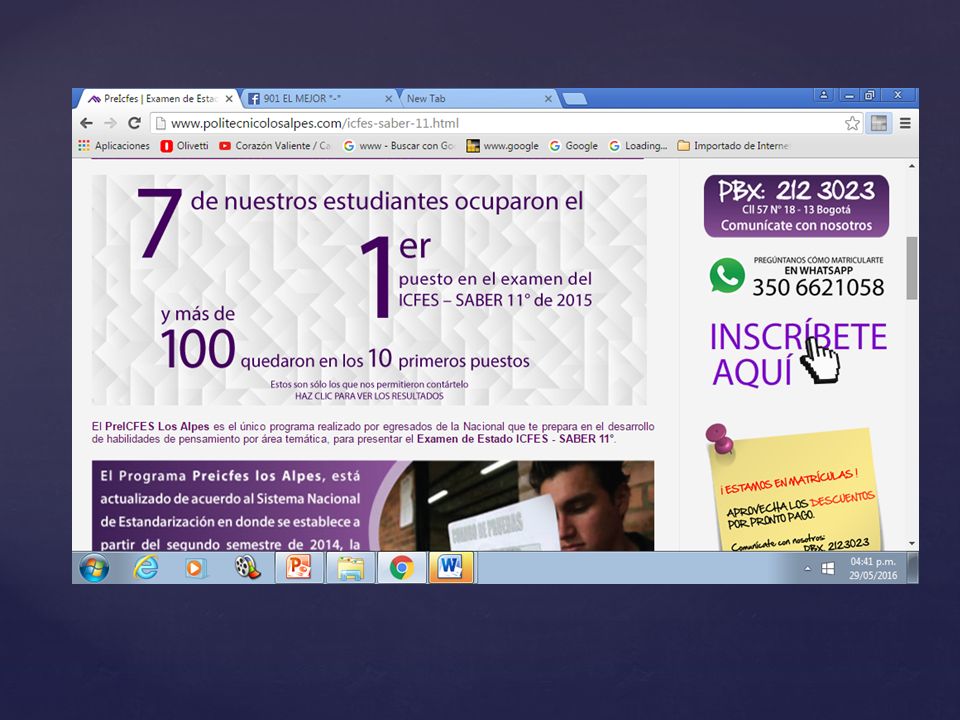Click the vertical scrollbar thumb
Screen dimensions: 960x720
912,268
